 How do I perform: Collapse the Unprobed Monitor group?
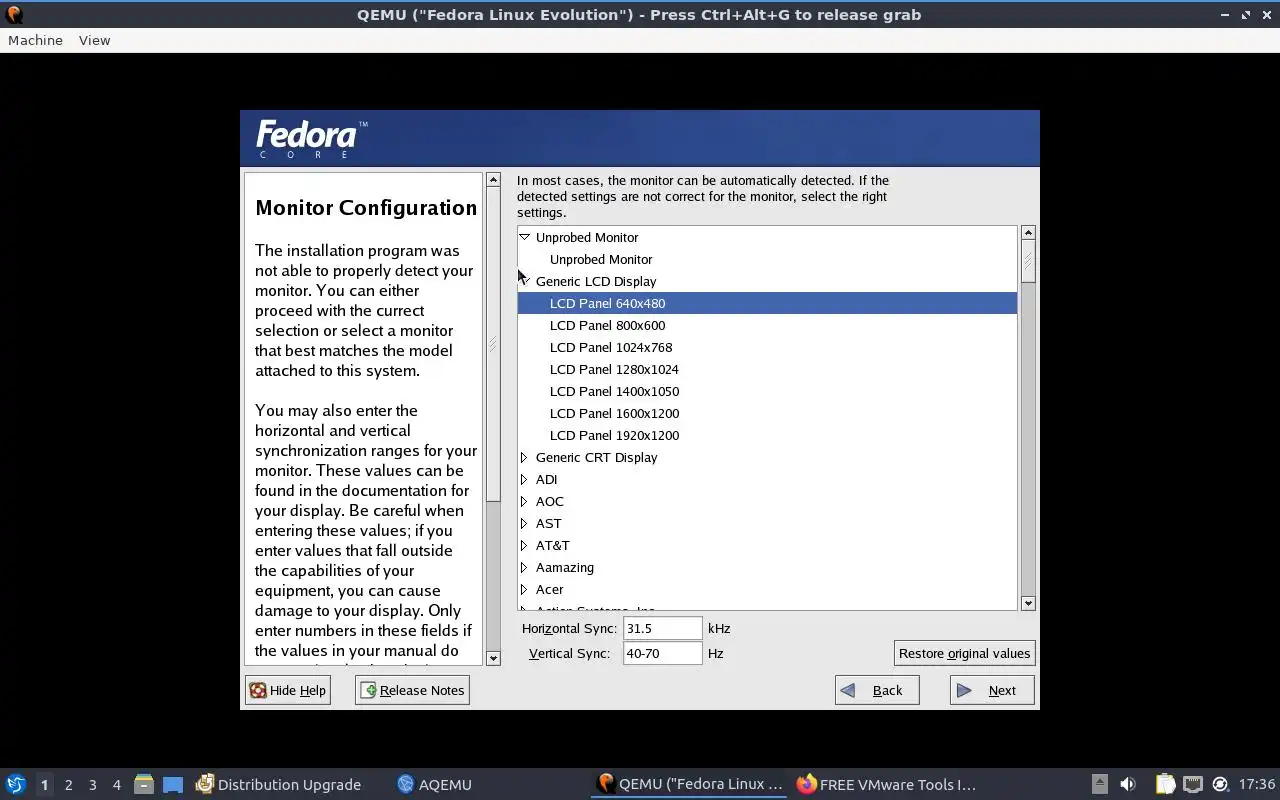[524, 237]
